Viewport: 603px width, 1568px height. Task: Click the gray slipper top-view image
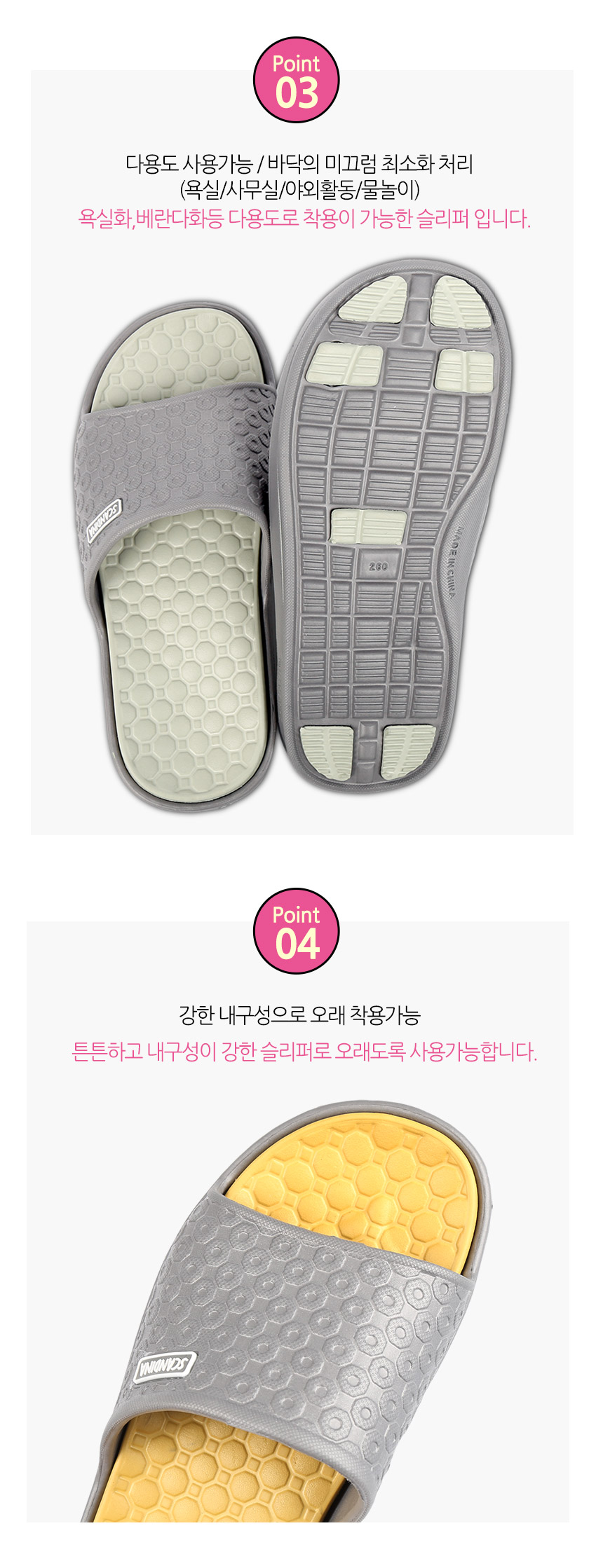(x=175, y=558)
